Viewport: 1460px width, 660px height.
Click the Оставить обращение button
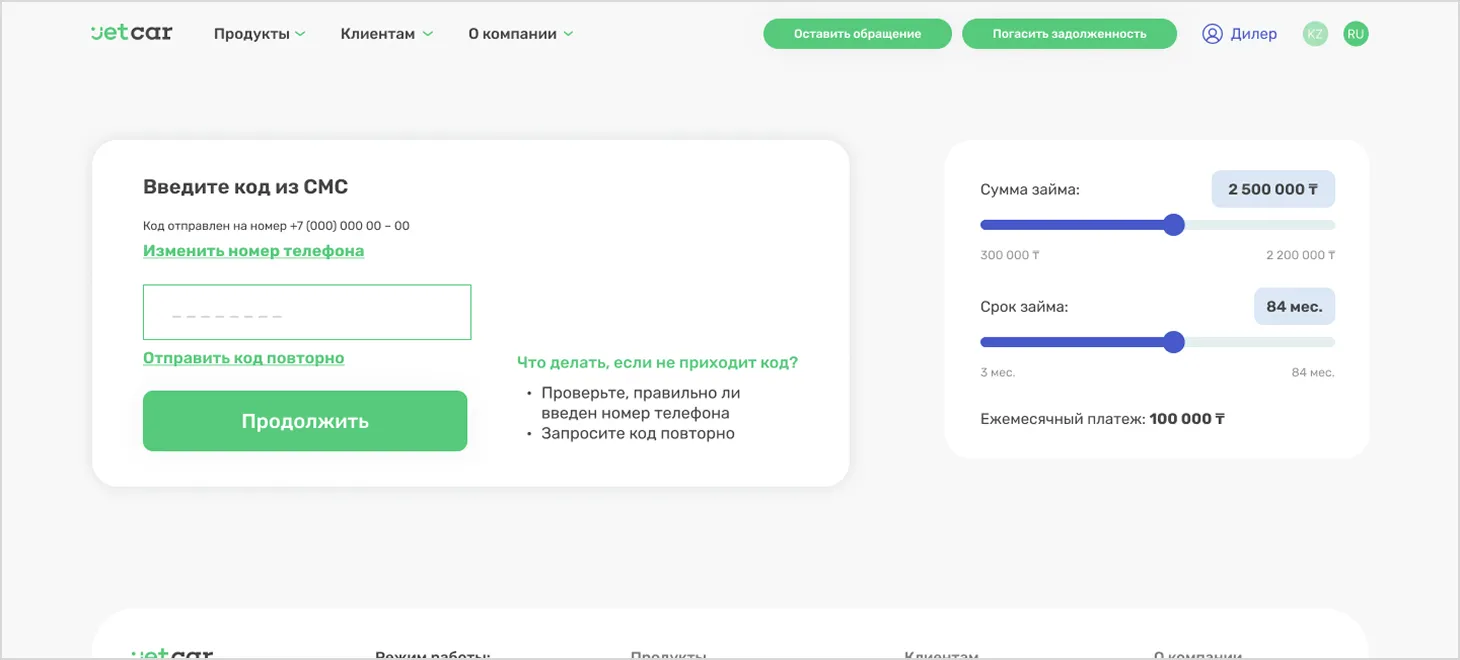click(857, 33)
